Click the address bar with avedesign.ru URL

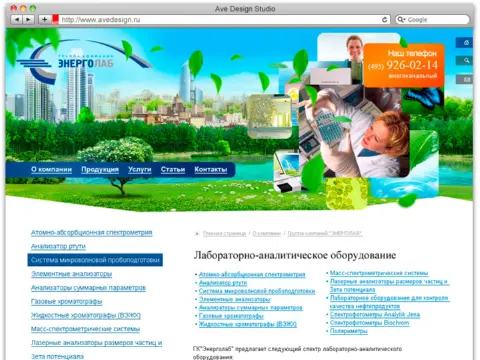point(220,20)
